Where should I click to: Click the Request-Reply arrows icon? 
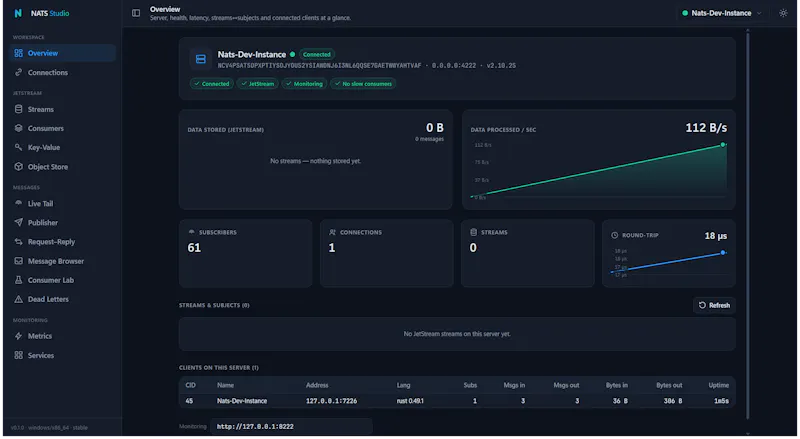point(19,242)
